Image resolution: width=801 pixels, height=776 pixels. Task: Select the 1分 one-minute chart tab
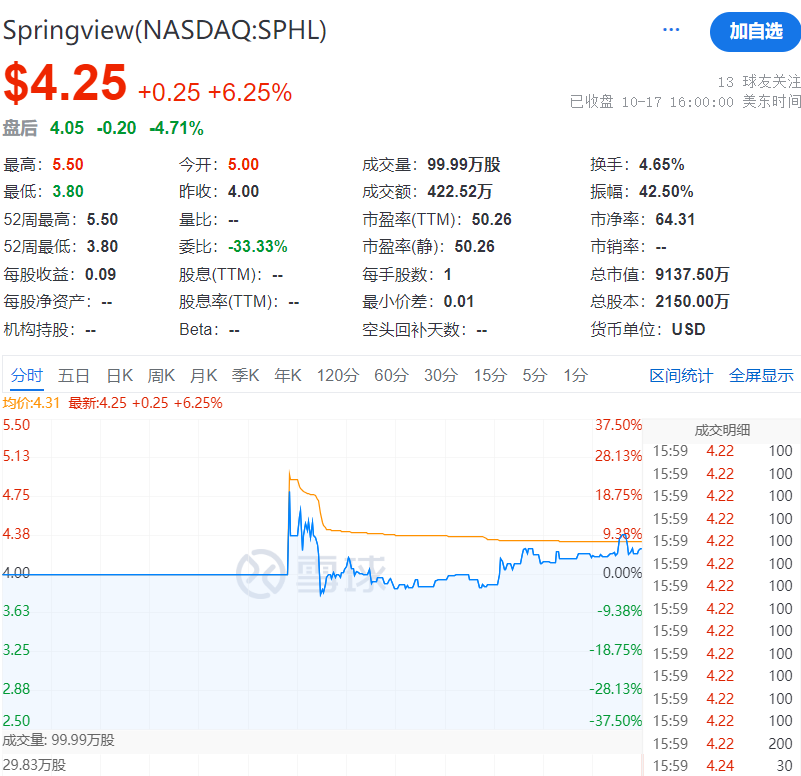573,375
